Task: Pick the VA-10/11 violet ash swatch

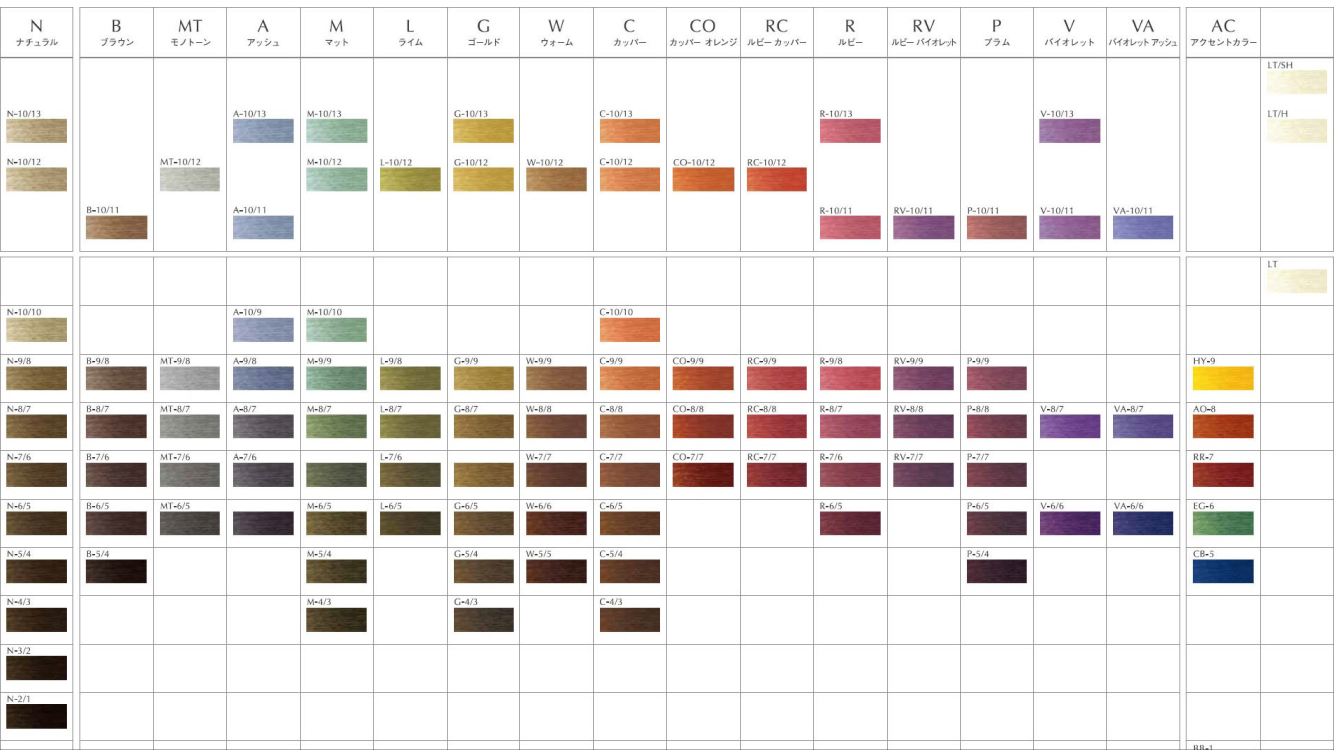Action: 1143,227
